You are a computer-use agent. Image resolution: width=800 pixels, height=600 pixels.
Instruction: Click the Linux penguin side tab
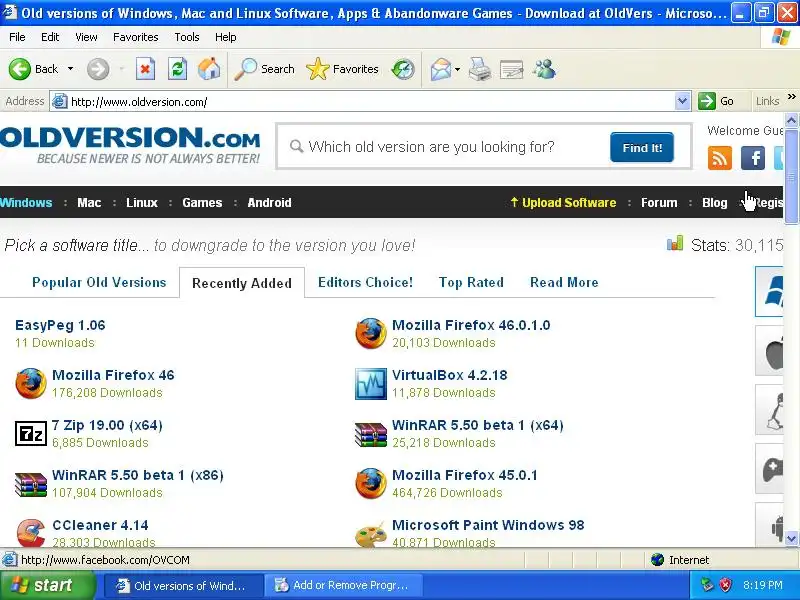pos(769,410)
